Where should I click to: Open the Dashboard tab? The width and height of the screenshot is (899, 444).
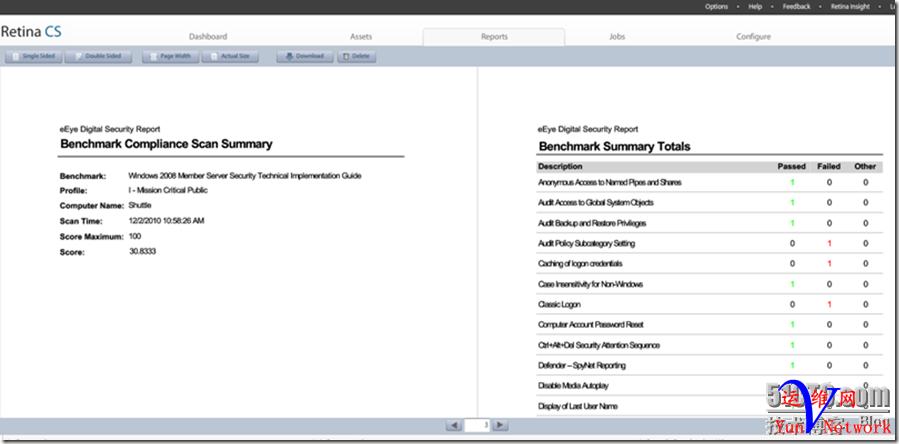pos(208,37)
